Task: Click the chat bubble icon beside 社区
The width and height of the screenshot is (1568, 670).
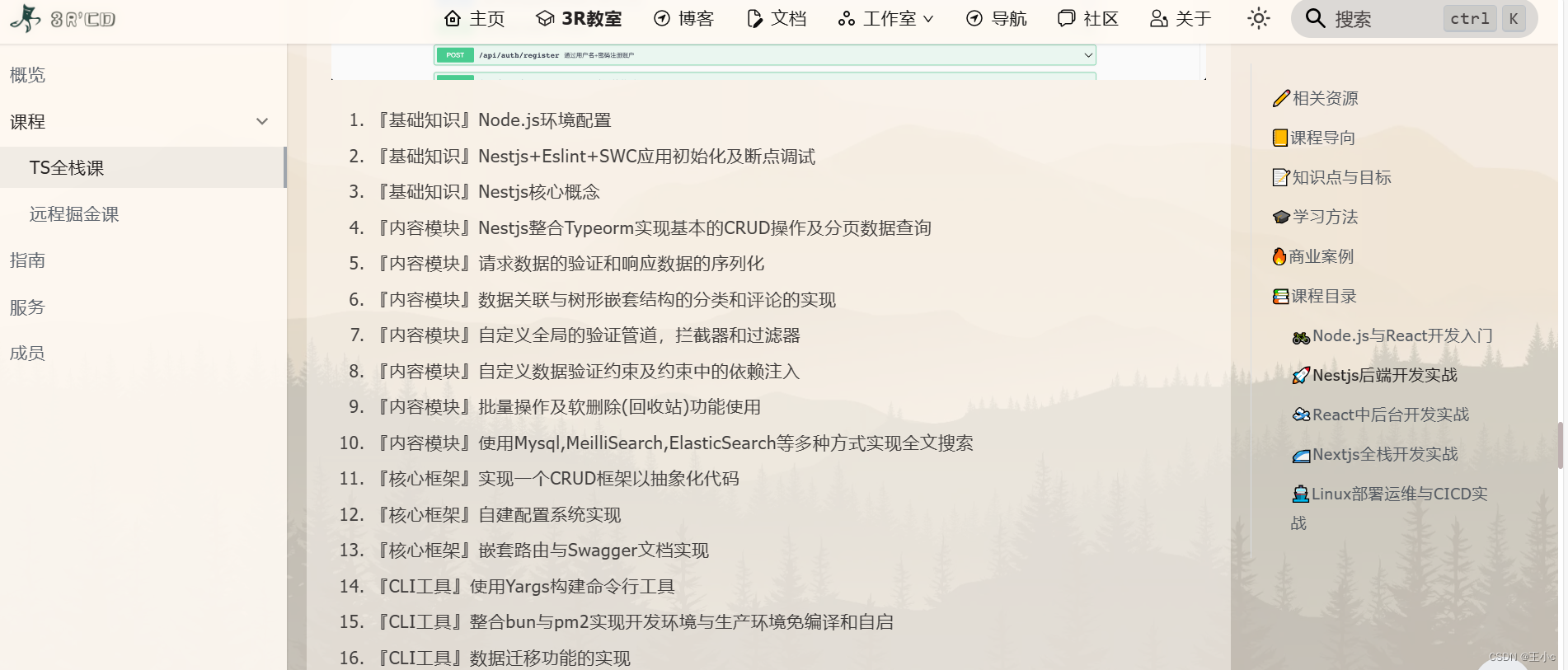Action: [x=1067, y=18]
